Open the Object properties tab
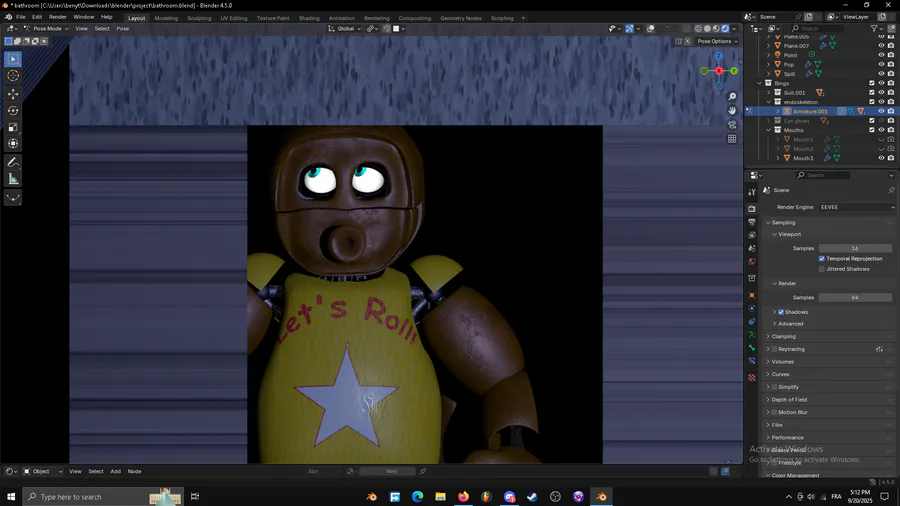The image size is (900, 506). 752,295
